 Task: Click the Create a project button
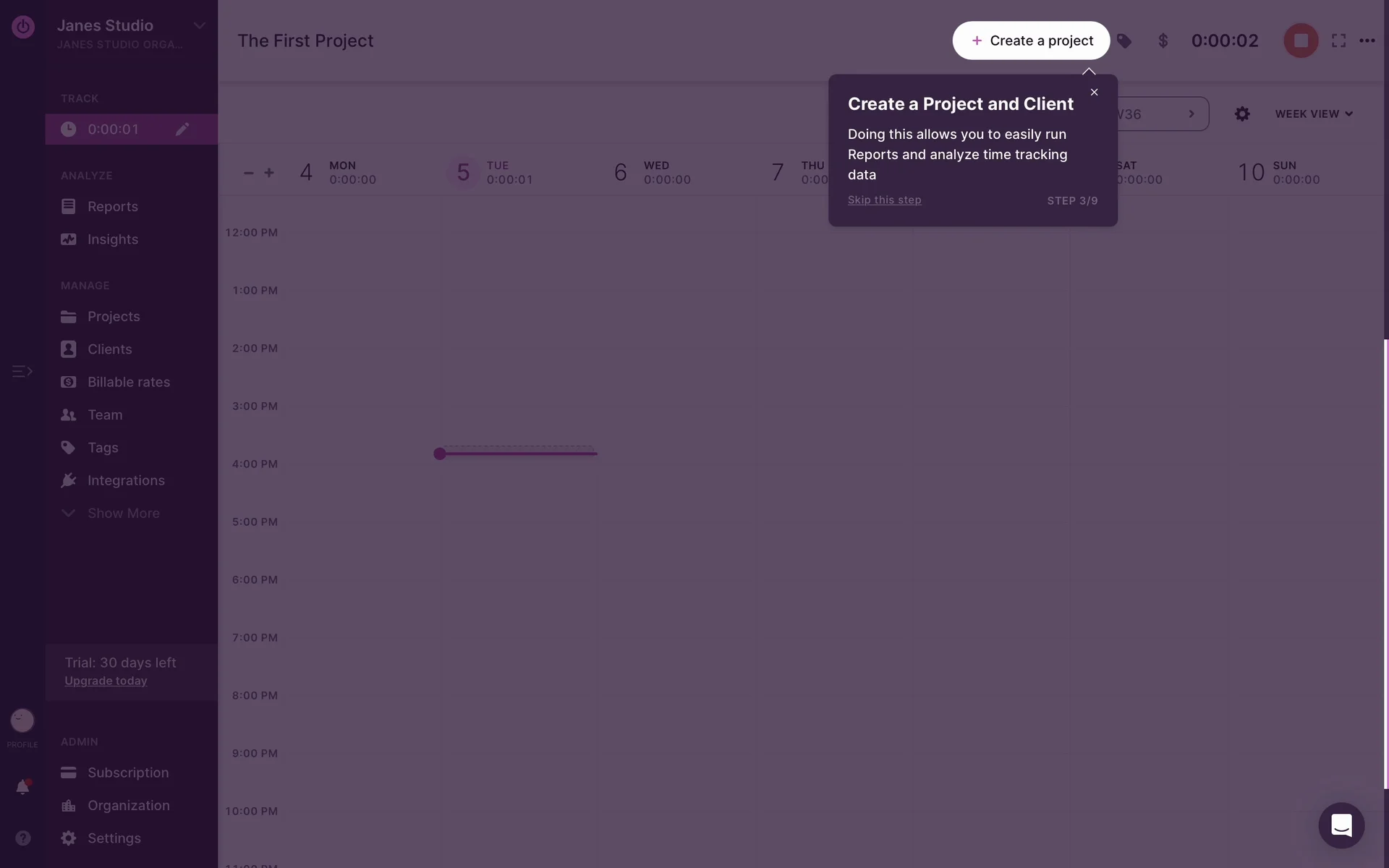pyautogui.click(x=1031, y=41)
